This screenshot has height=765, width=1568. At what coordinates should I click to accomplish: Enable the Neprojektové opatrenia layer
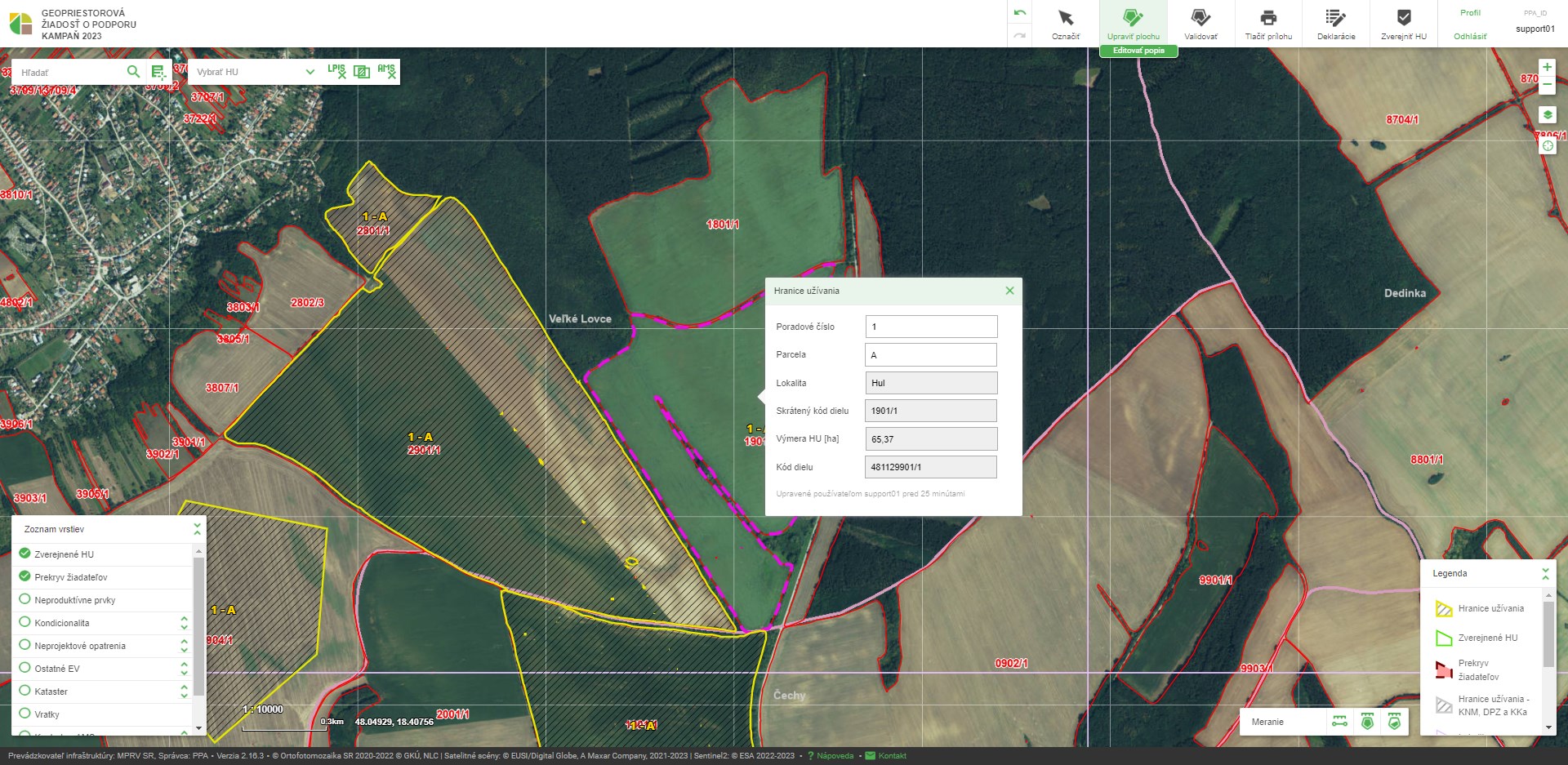[24, 645]
